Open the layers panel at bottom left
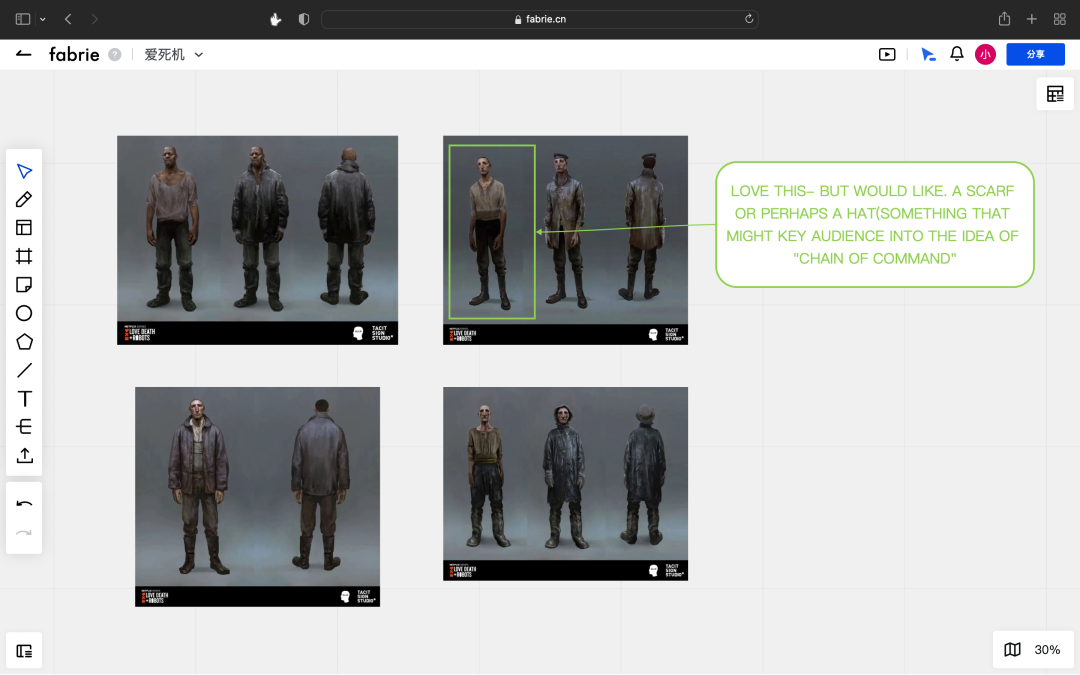Screen dimensions: 1080x675 click(24, 651)
